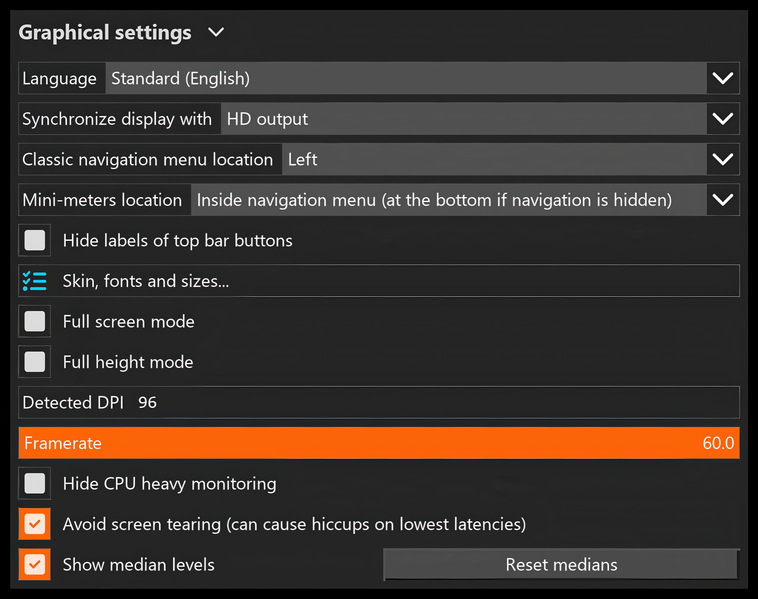
Task: Open Classic navigation menu location dropdown arrow
Action: coord(722,159)
